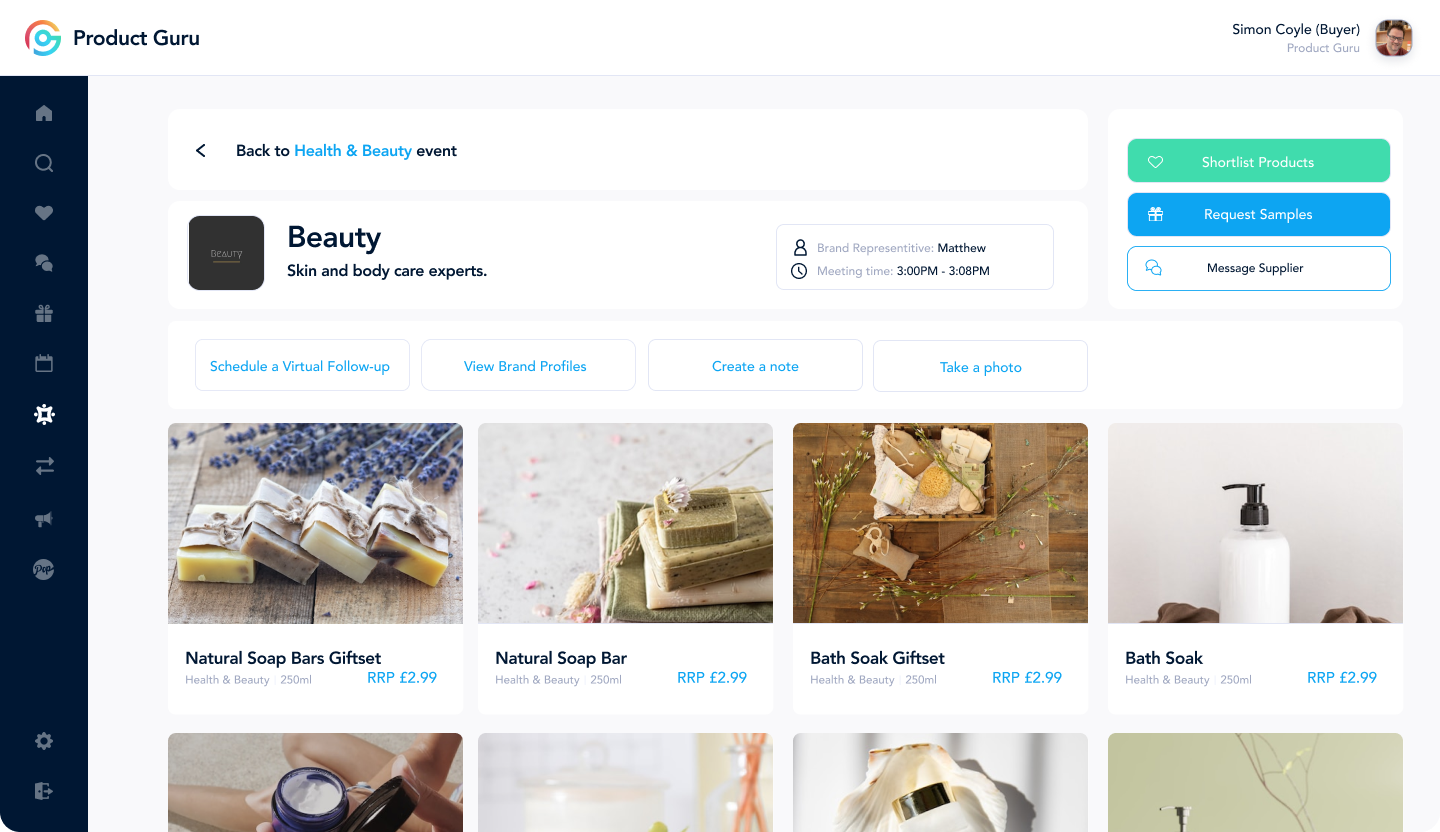Click the Message Supplier button
Image resolution: width=1440 pixels, height=832 pixels.
(x=1258, y=268)
